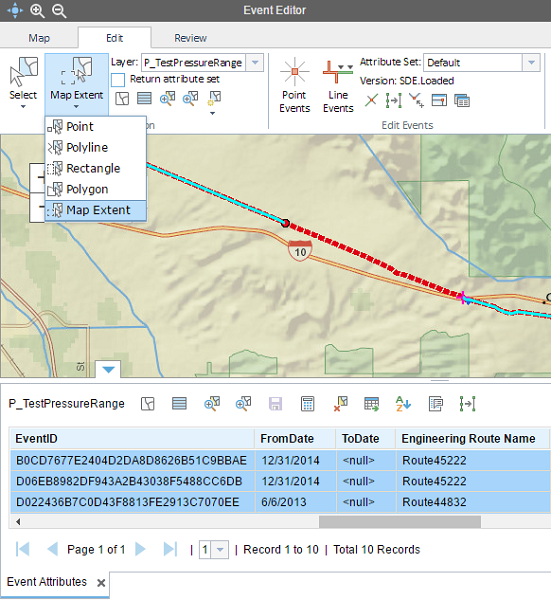Click the green bracket arrow icon in table toolbar

click(x=467, y=404)
